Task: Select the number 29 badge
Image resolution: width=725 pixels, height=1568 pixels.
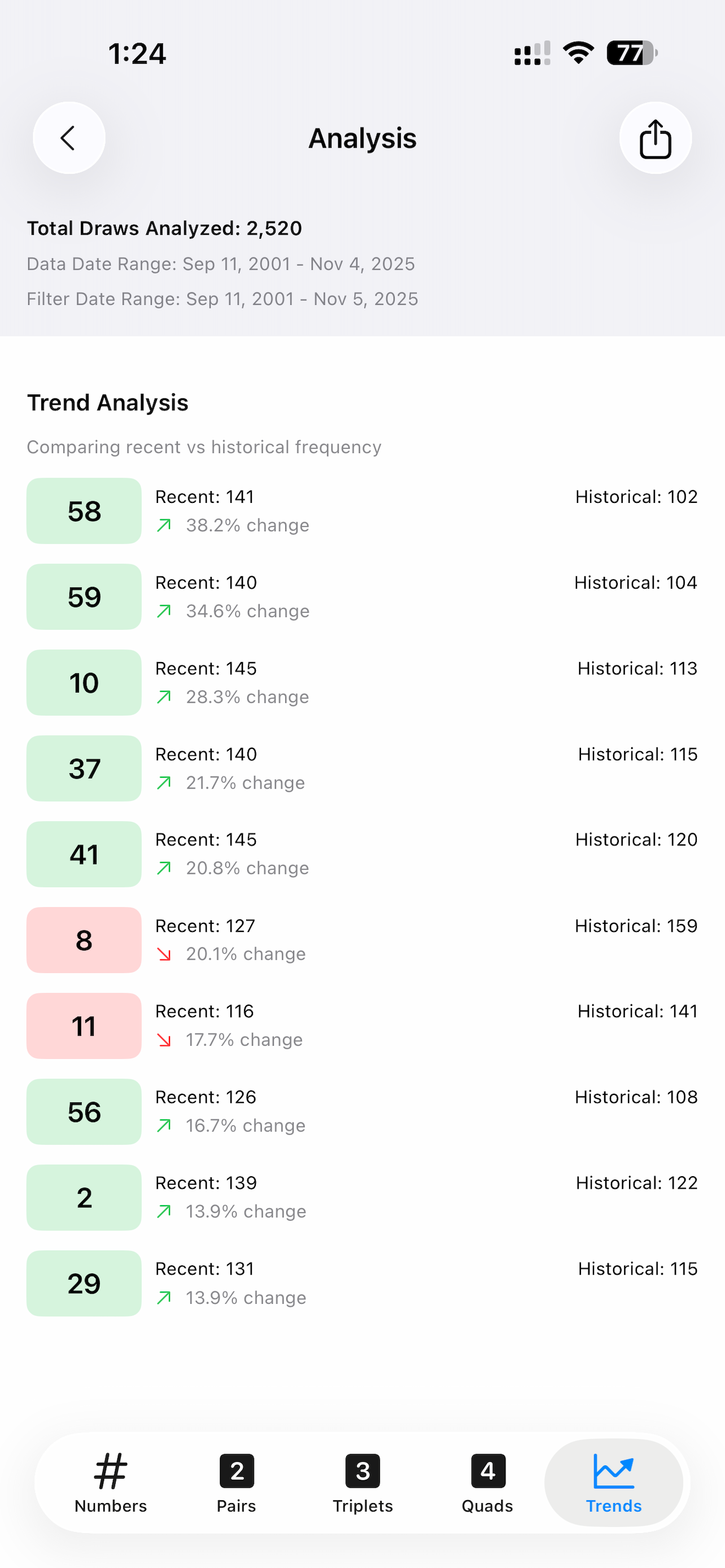Action: [x=84, y=1283]
